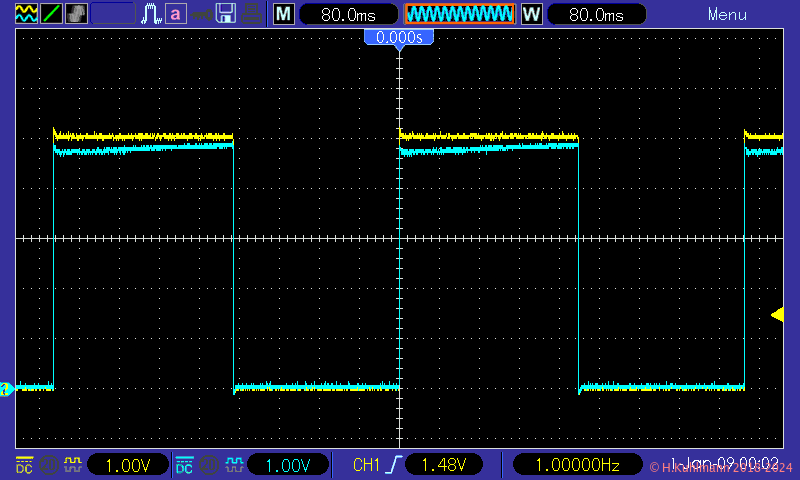This screenshot has height=480, width=800.
Task: Click the W window timebase button
Action: pos(531,14)
